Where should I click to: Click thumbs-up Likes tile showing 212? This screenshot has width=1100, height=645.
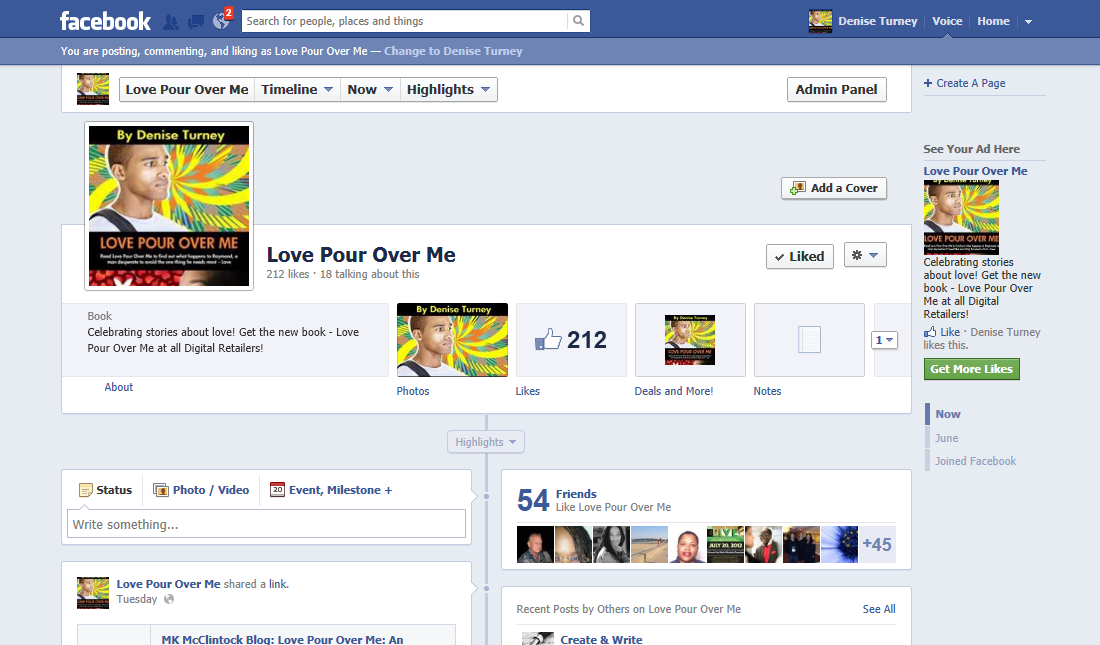click(x=571, y=340)
